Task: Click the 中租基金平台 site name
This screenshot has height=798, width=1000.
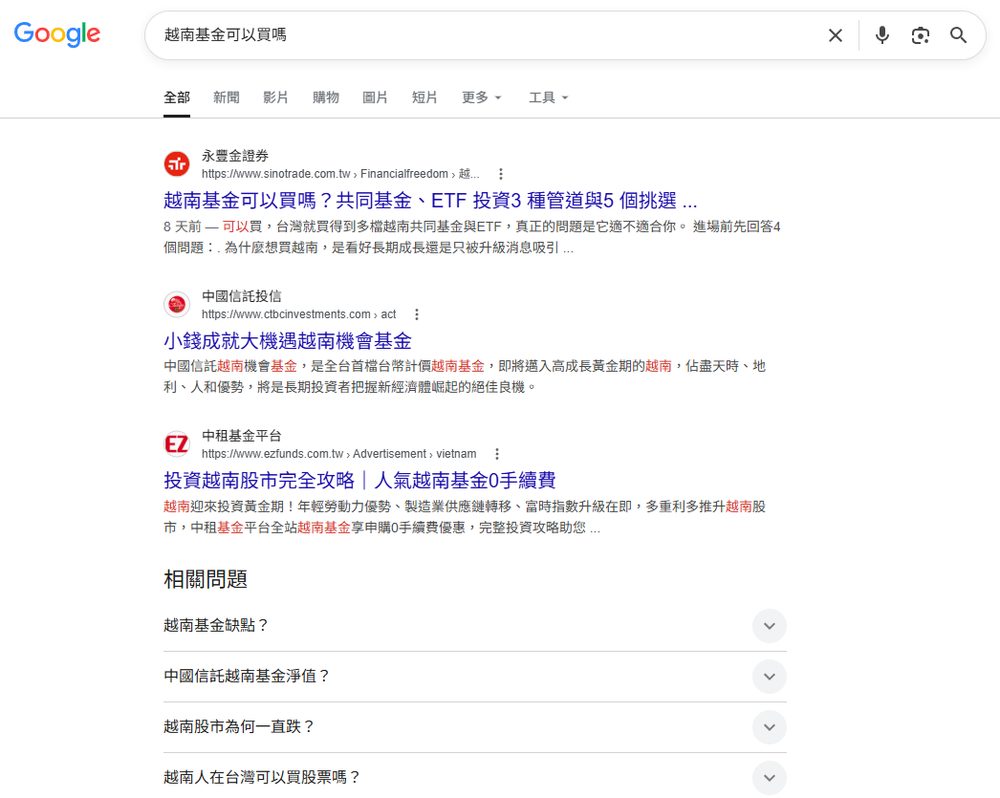Action: pos(242,436)
